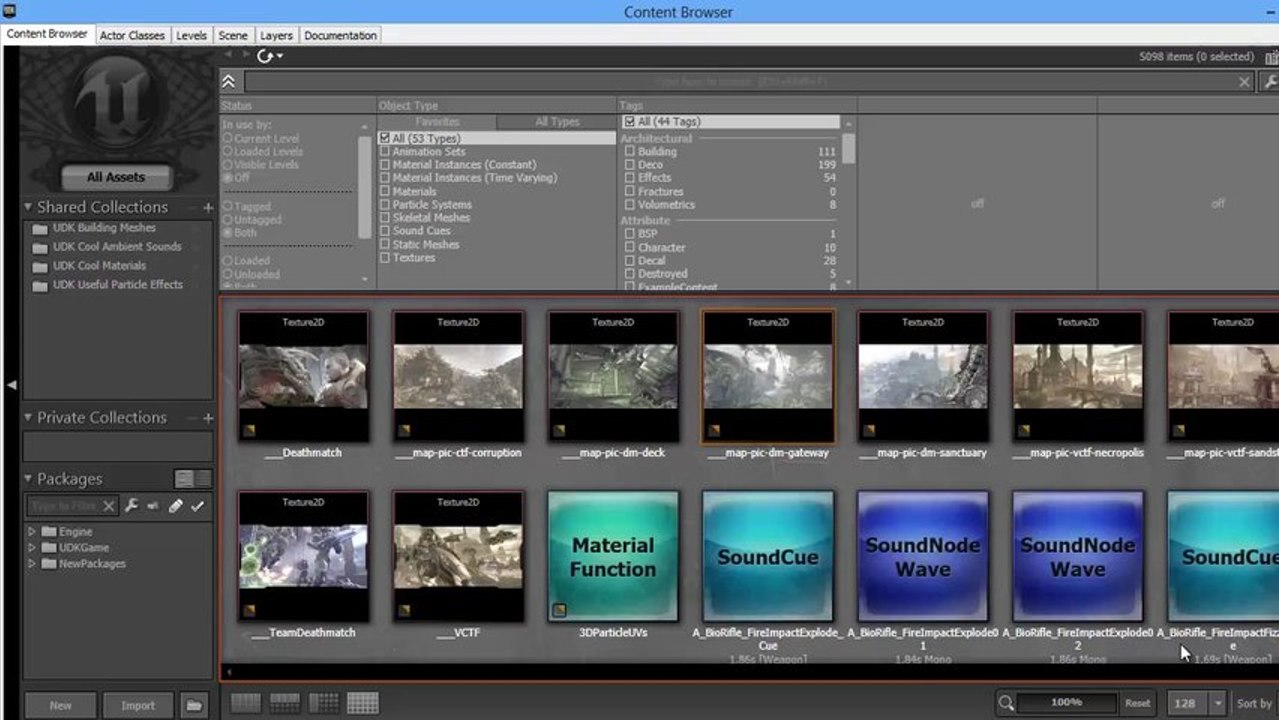Select the third split layout icon
This screenshot has height=720, width=1279.
(324, 703)
